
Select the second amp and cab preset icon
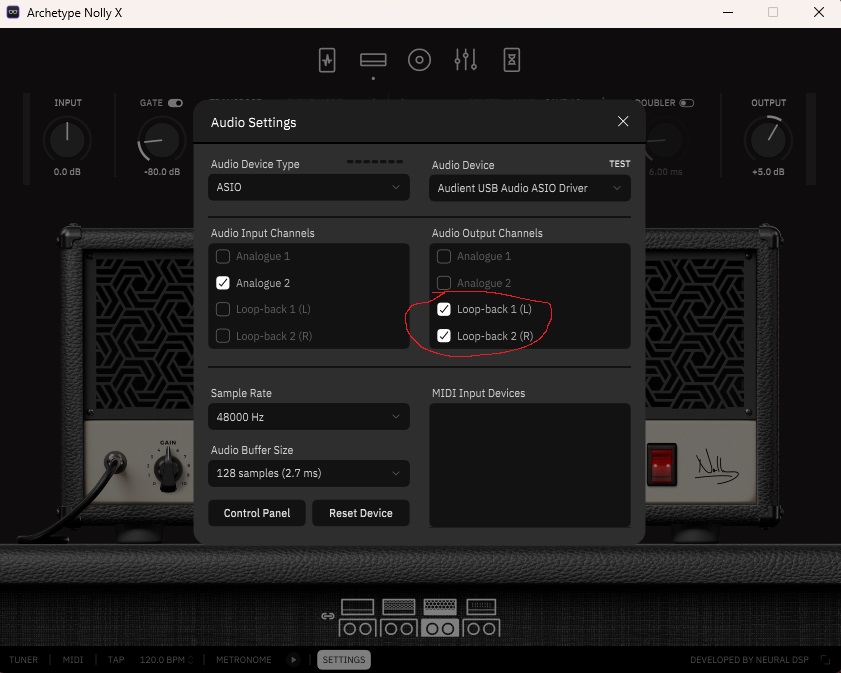pyautogui.click(x=399, y=618)
